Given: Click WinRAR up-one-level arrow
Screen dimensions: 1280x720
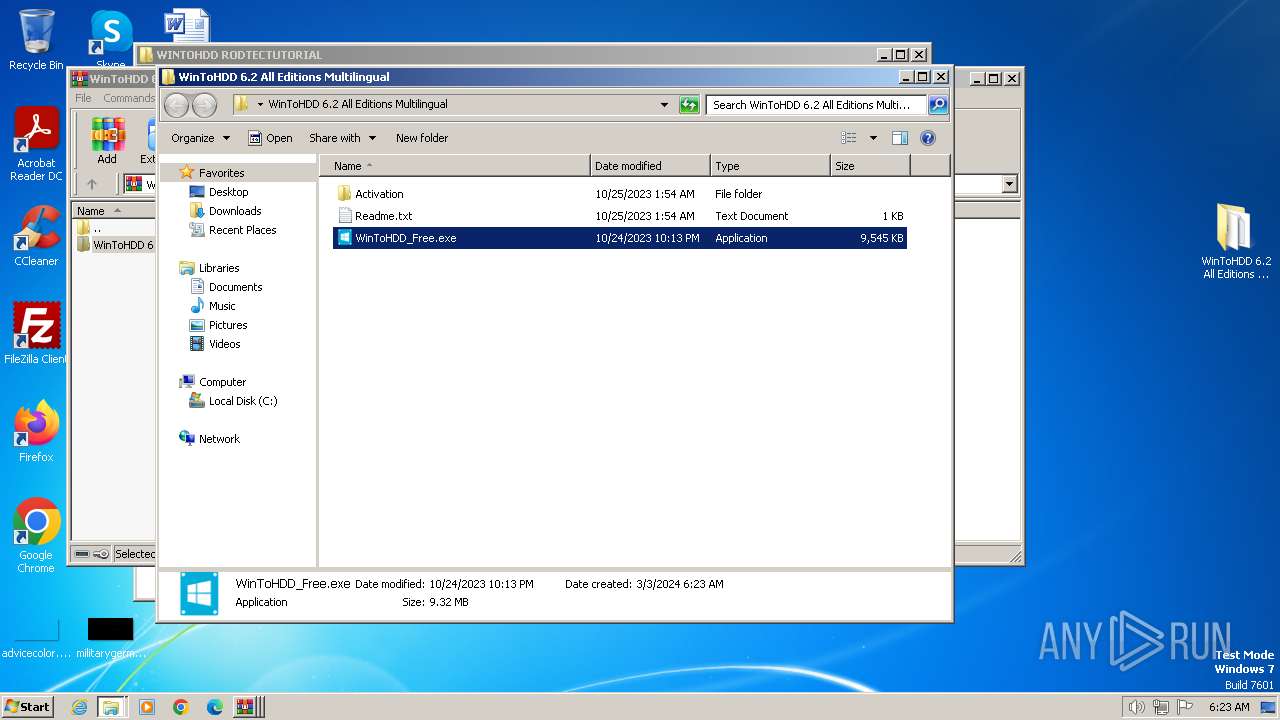Looking at the screenshot, I should (92, 184).
